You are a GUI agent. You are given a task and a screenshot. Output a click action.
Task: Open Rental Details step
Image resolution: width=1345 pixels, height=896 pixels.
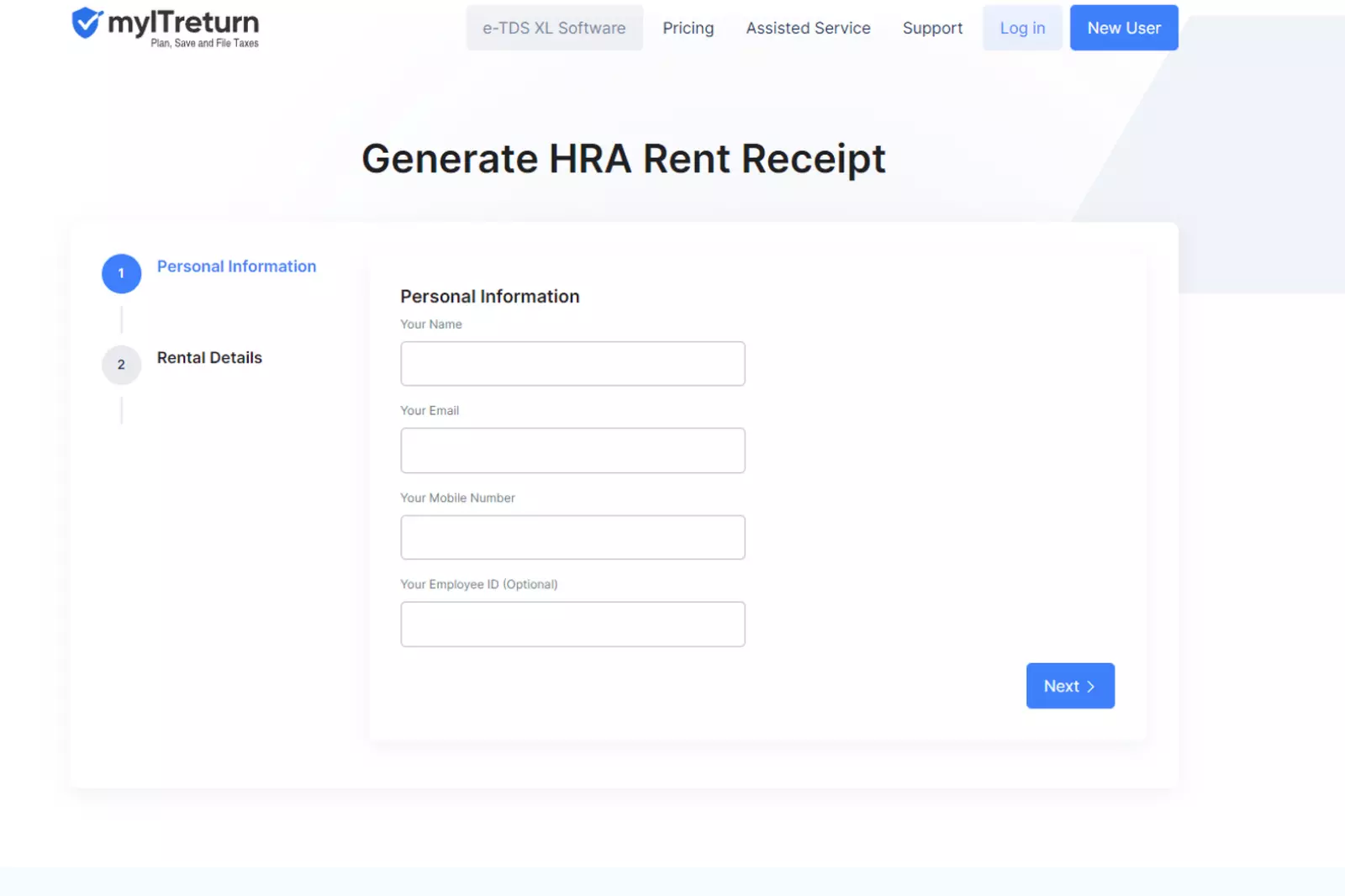209,358
